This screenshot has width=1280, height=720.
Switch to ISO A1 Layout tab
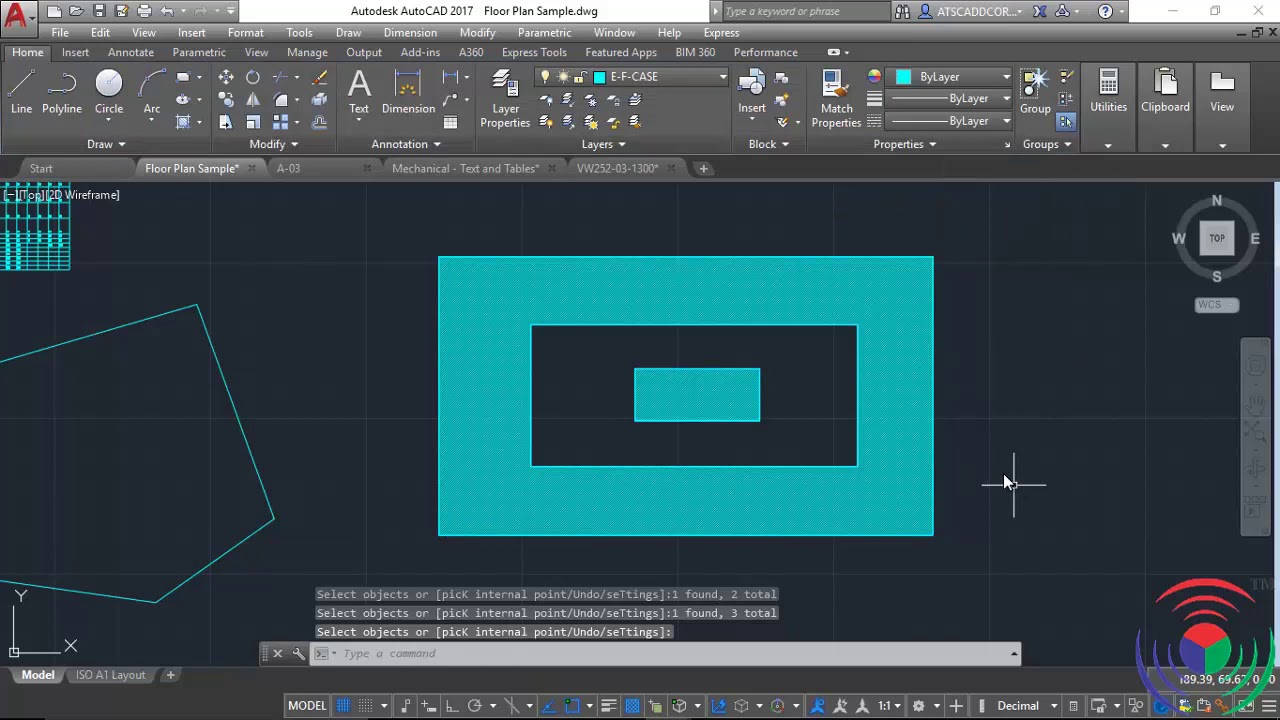point(111,675)
